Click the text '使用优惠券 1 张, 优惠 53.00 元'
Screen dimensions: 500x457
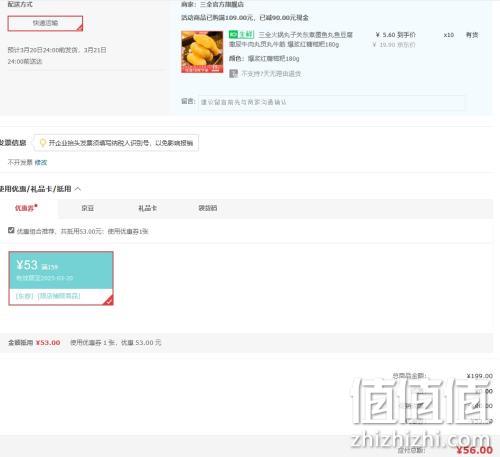pos(116,343)
